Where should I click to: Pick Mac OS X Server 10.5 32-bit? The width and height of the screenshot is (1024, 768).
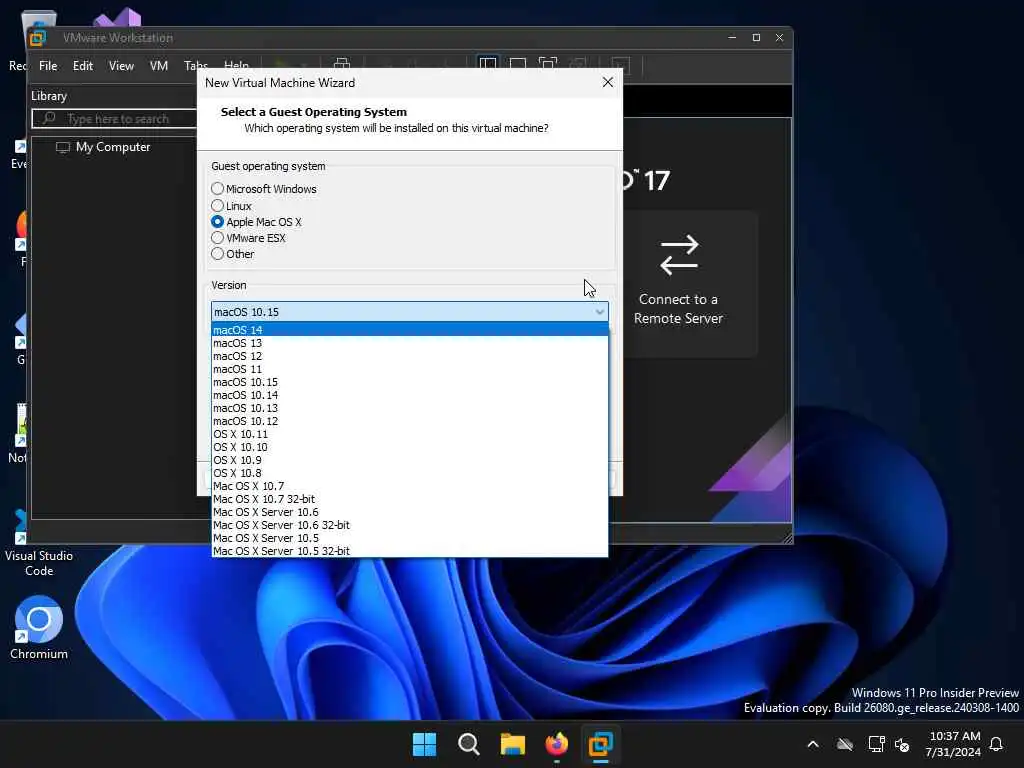pos(409,551)
